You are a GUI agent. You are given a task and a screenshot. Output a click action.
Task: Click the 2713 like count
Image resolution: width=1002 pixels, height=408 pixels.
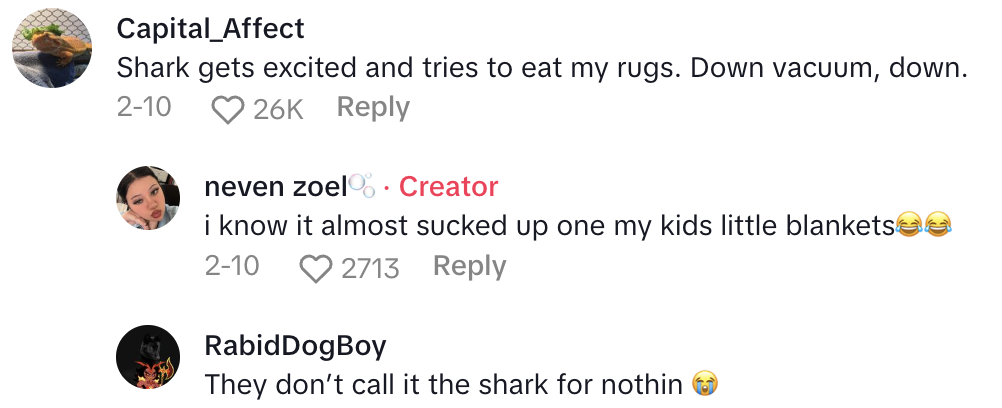click(370, 268)
